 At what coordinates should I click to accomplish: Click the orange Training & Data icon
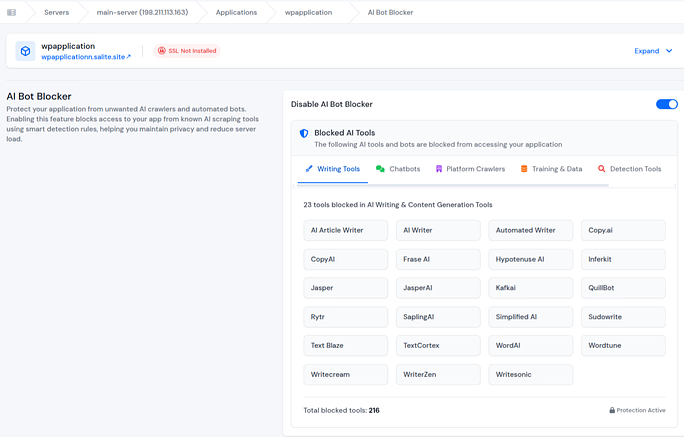524,169
